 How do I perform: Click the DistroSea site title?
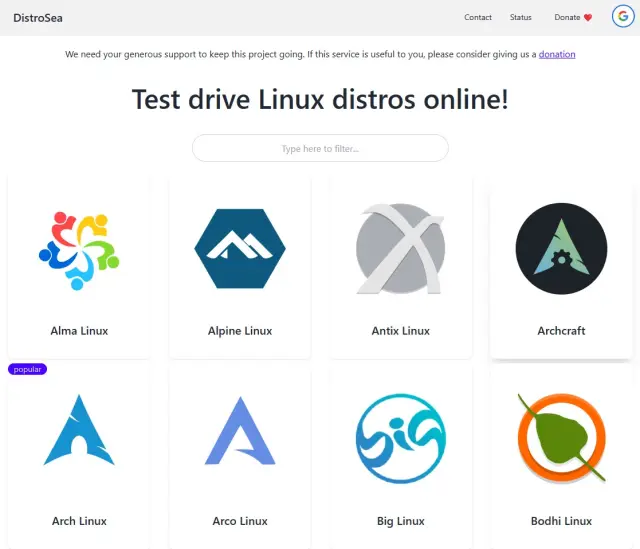[38, 18]
